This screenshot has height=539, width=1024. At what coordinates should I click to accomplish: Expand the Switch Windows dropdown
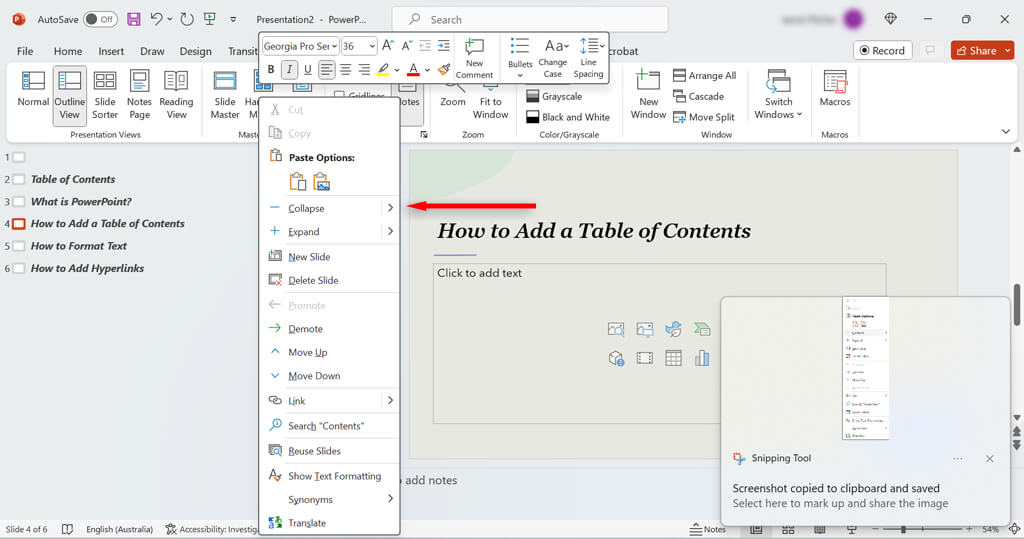pos(778,94)
